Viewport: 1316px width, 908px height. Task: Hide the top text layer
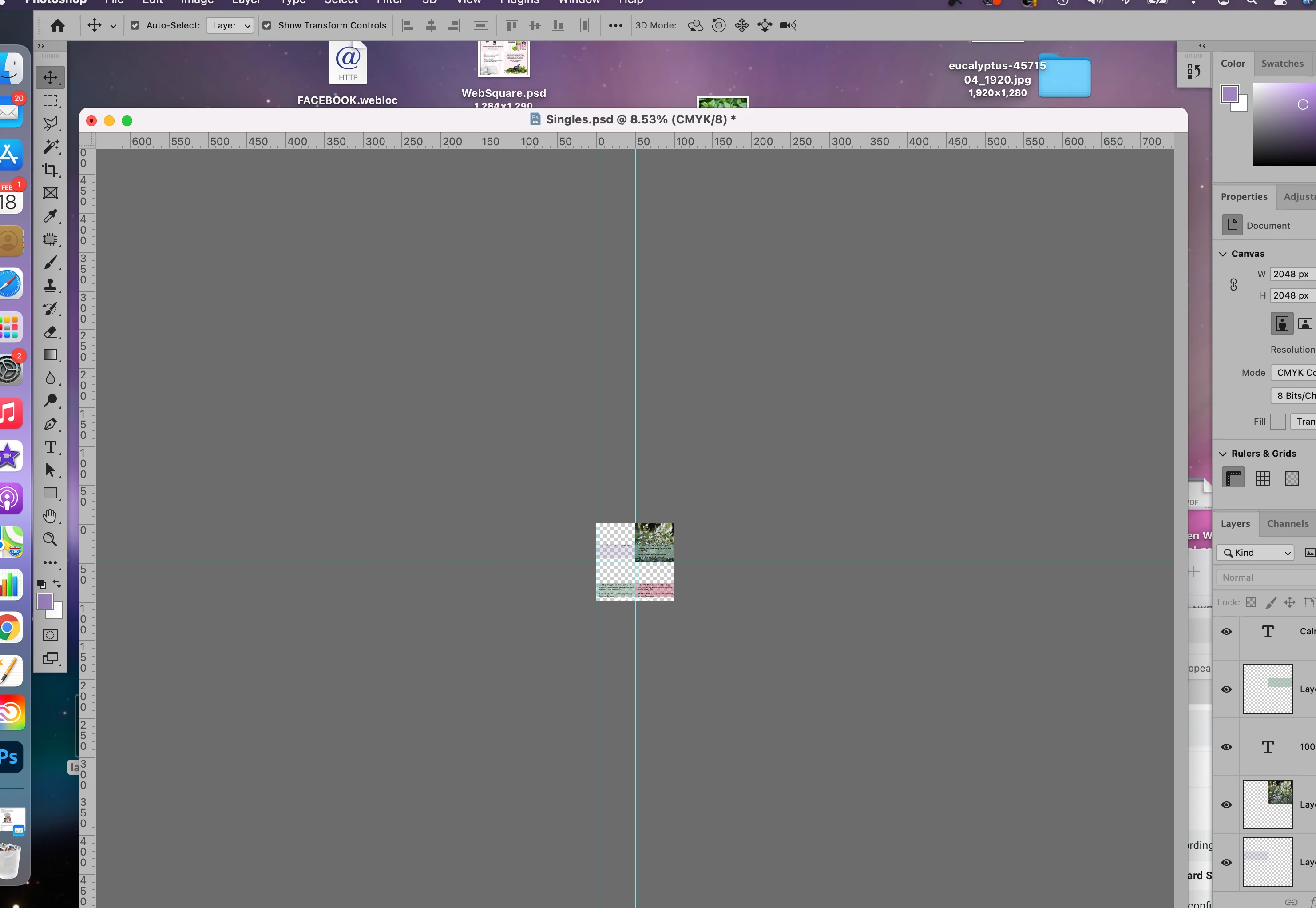coord(1227,632)
